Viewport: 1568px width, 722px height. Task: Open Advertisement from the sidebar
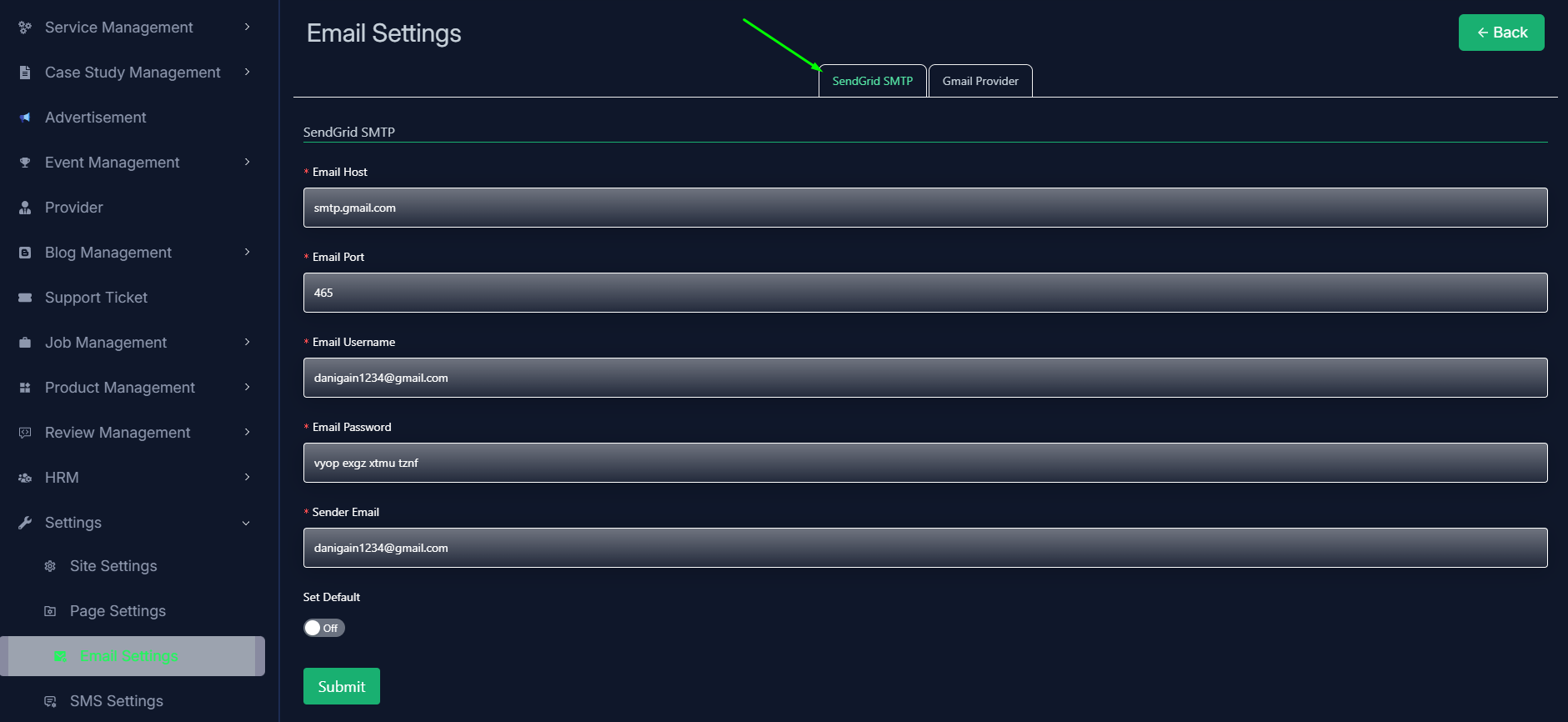click(95, 118)
